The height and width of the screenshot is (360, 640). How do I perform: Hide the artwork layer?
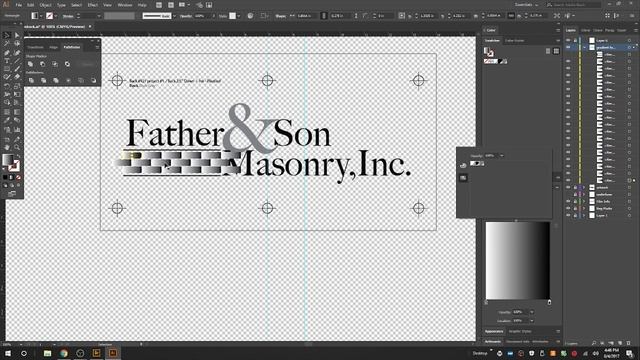pos(568,187)
